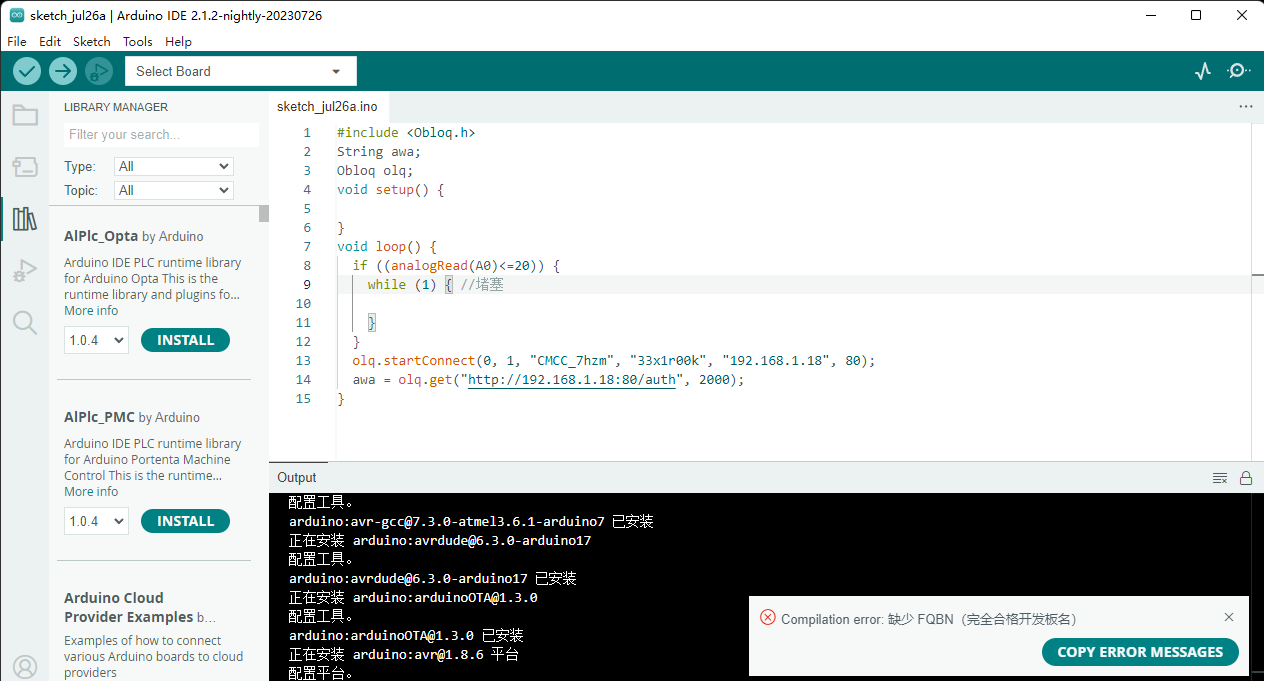Click the 'void setup() {' line
Screen dimensions: 1264x681
390,189
